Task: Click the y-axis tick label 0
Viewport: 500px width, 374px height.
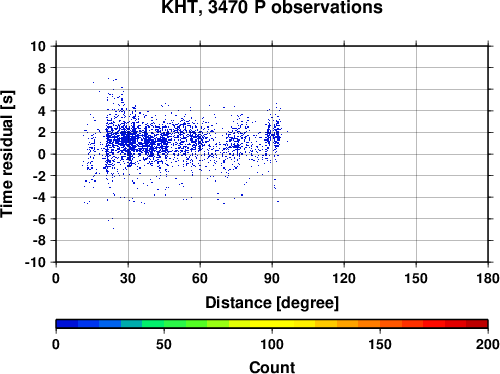Action: click(x=42, y=154)
